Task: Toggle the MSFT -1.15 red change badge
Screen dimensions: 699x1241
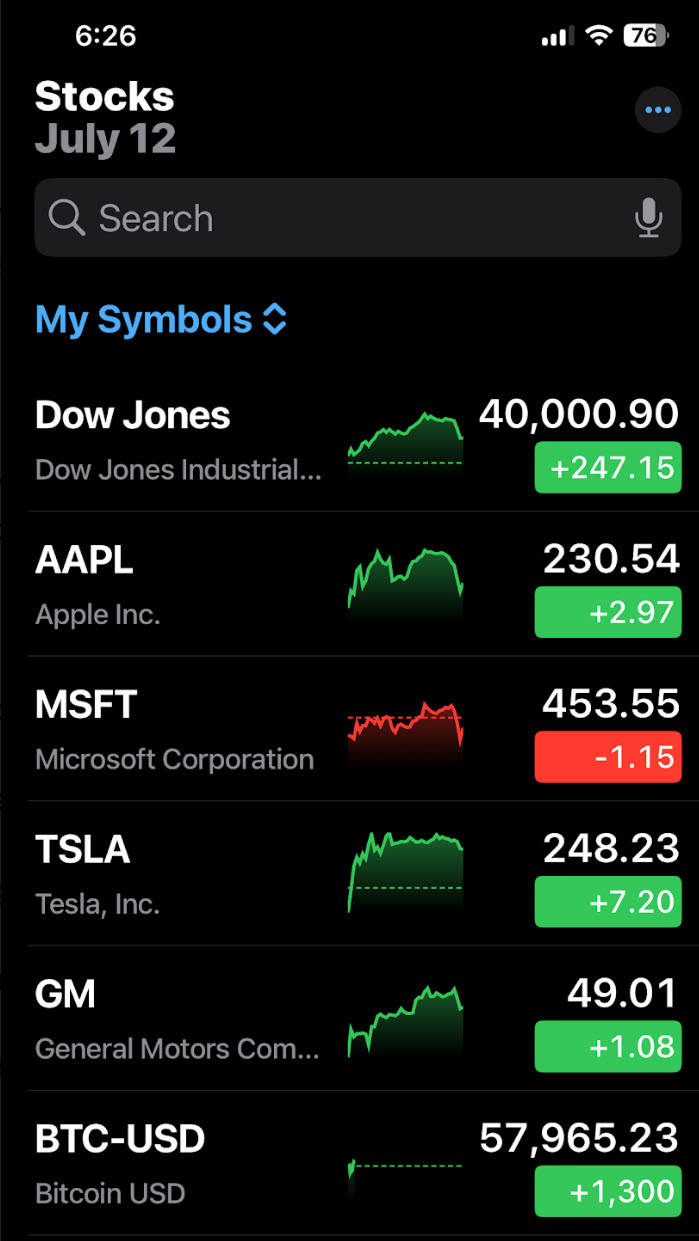Action: pyautogui.click(x=608, y=756)
